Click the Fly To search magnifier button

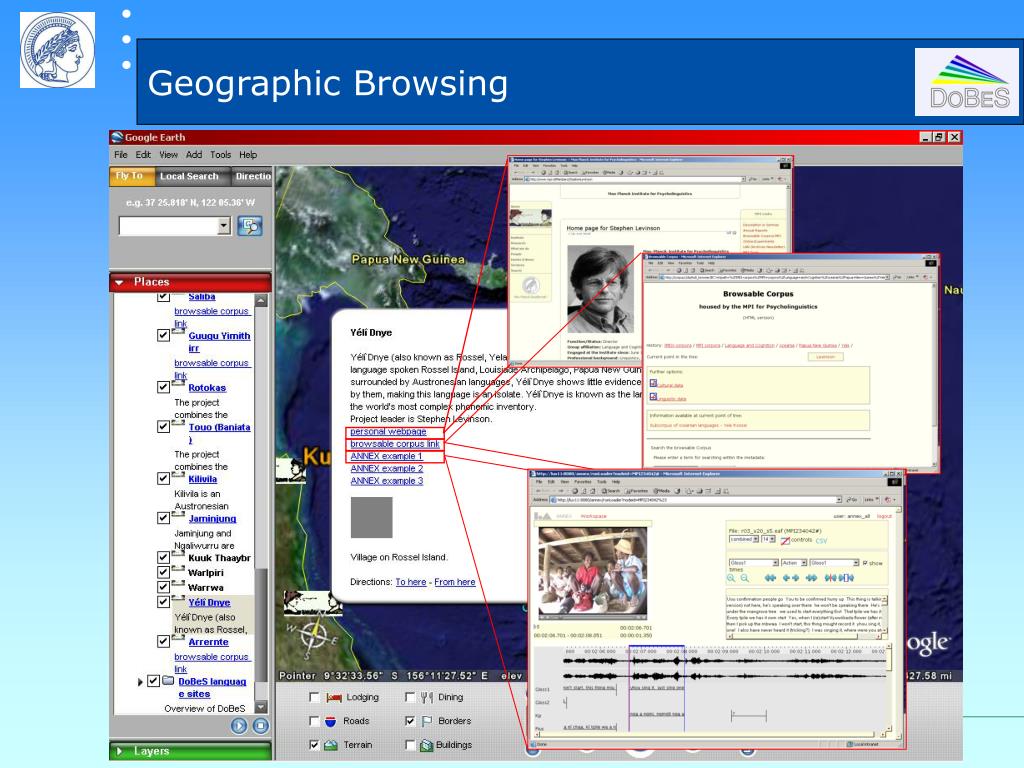point(249,226)
